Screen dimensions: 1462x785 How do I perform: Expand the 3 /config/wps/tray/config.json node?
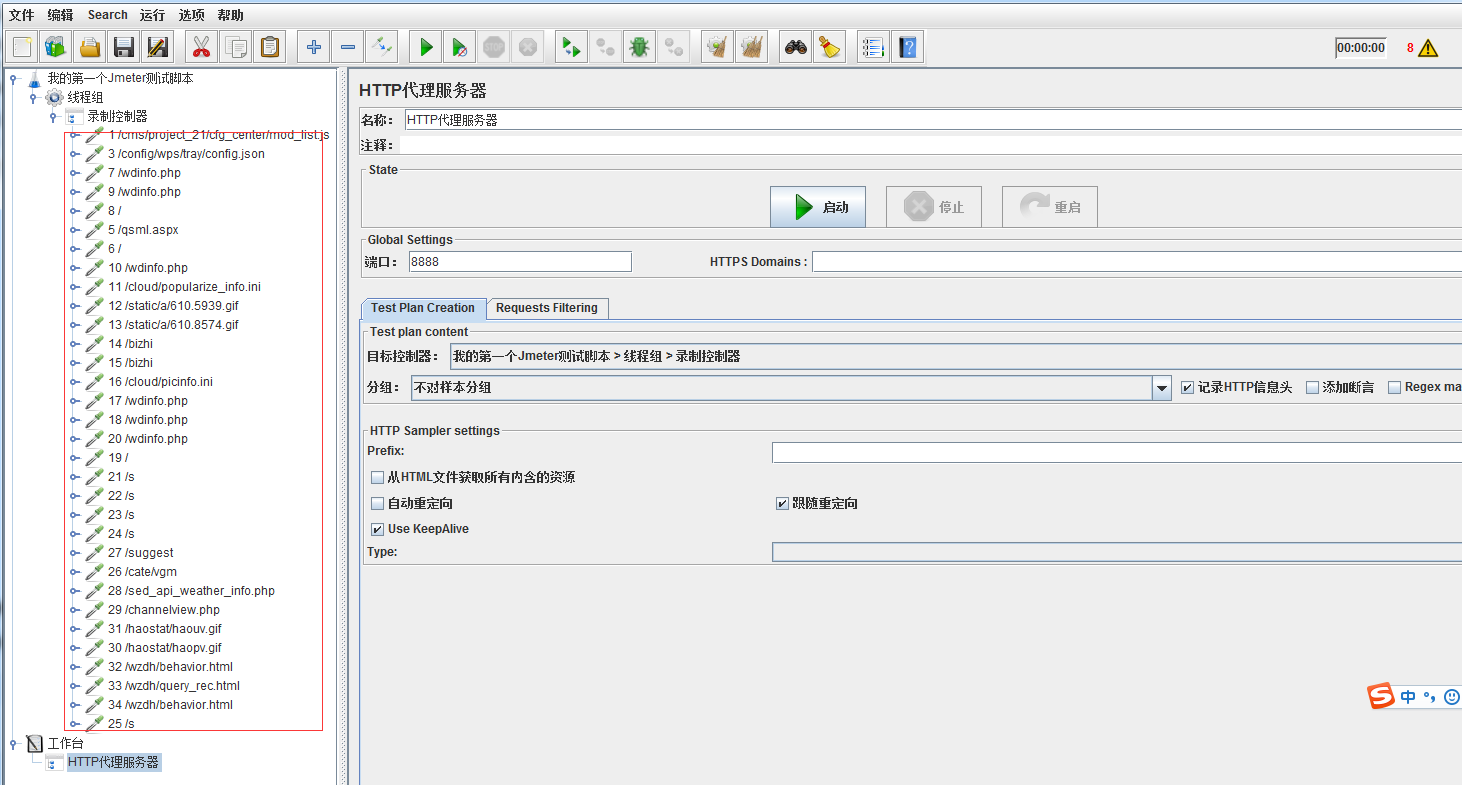(x=74, y=155)
